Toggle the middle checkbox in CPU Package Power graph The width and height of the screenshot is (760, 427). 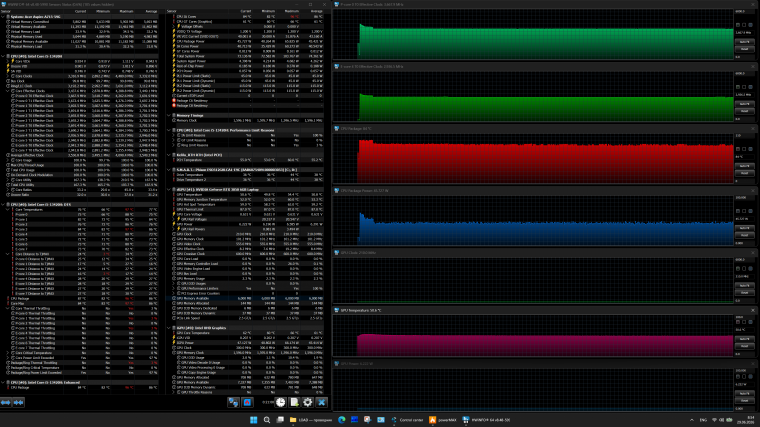(x=744, y=211)
